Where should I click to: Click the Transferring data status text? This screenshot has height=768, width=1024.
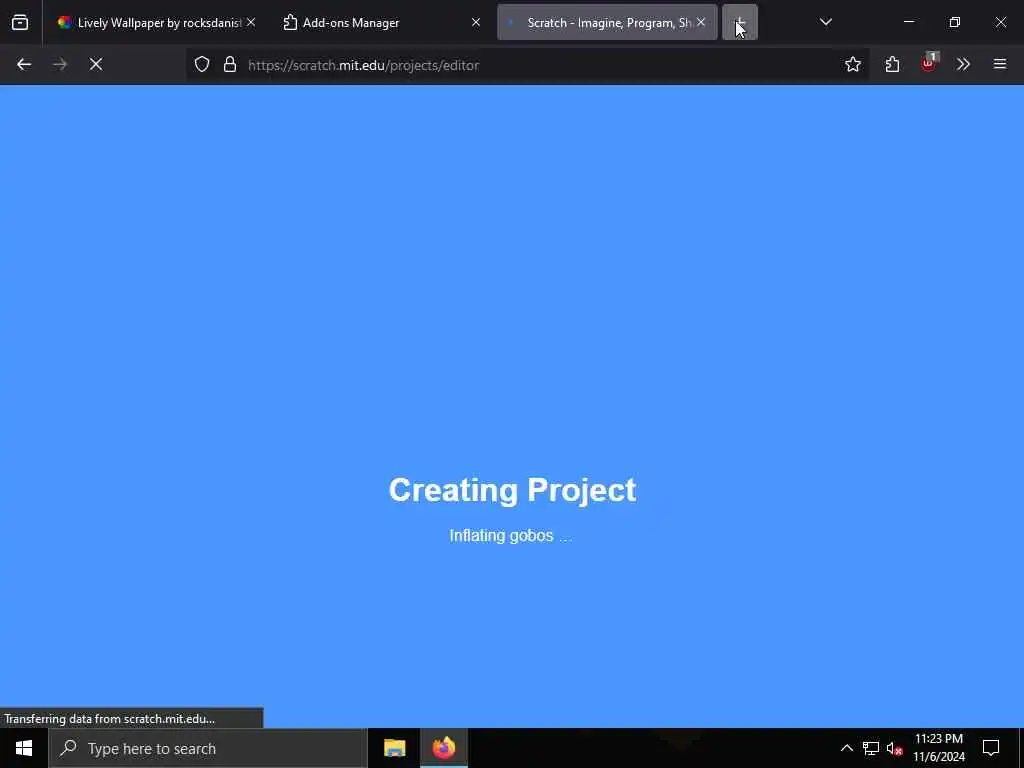coord(110,719)
